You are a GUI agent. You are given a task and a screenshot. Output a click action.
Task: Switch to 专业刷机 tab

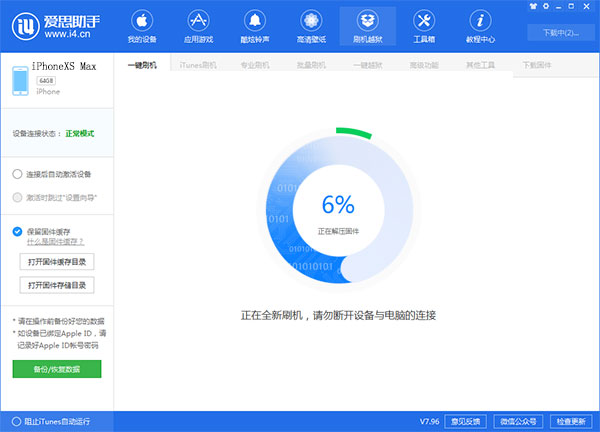coord(255,64)
